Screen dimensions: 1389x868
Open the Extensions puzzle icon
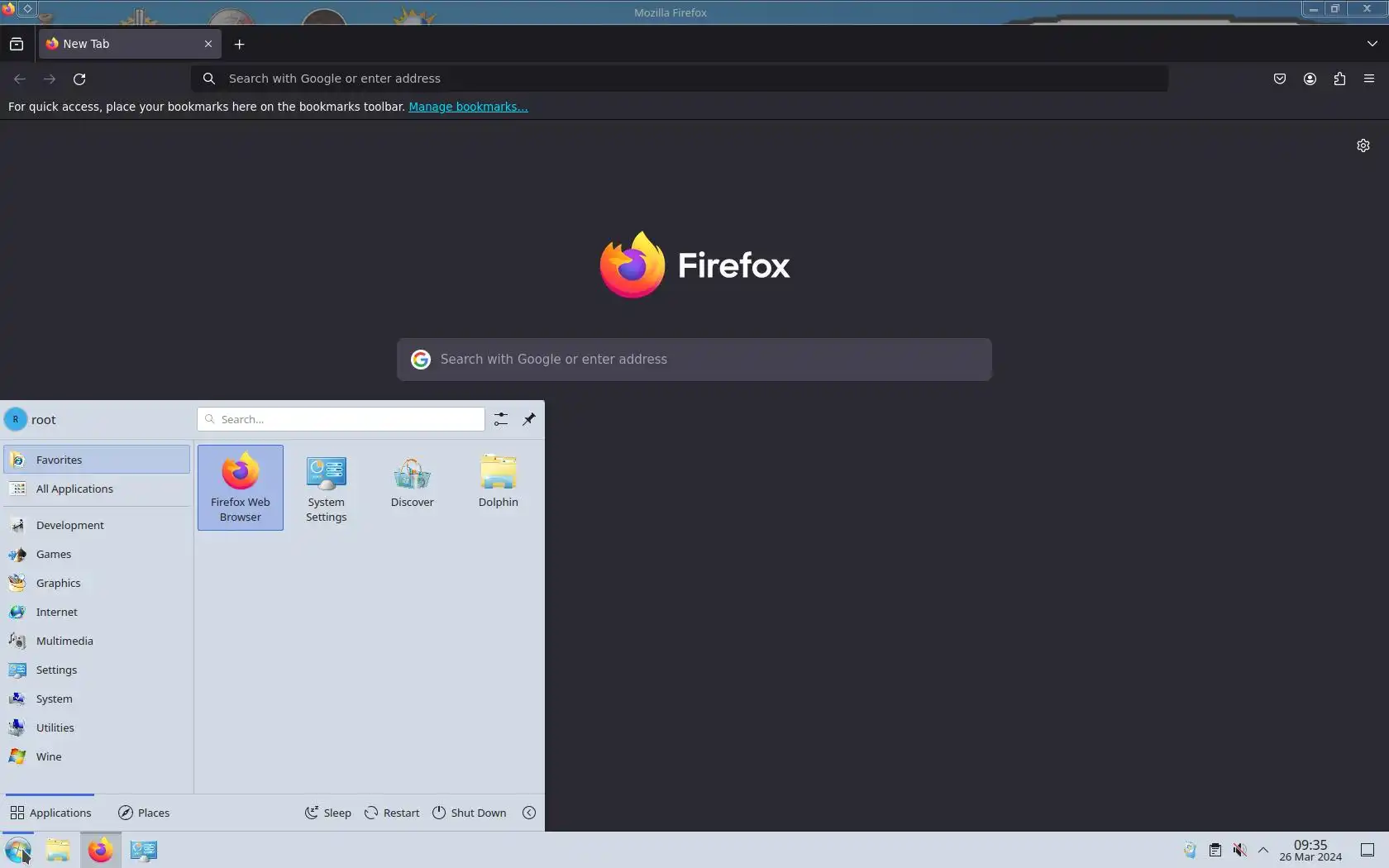(1339, 79)
